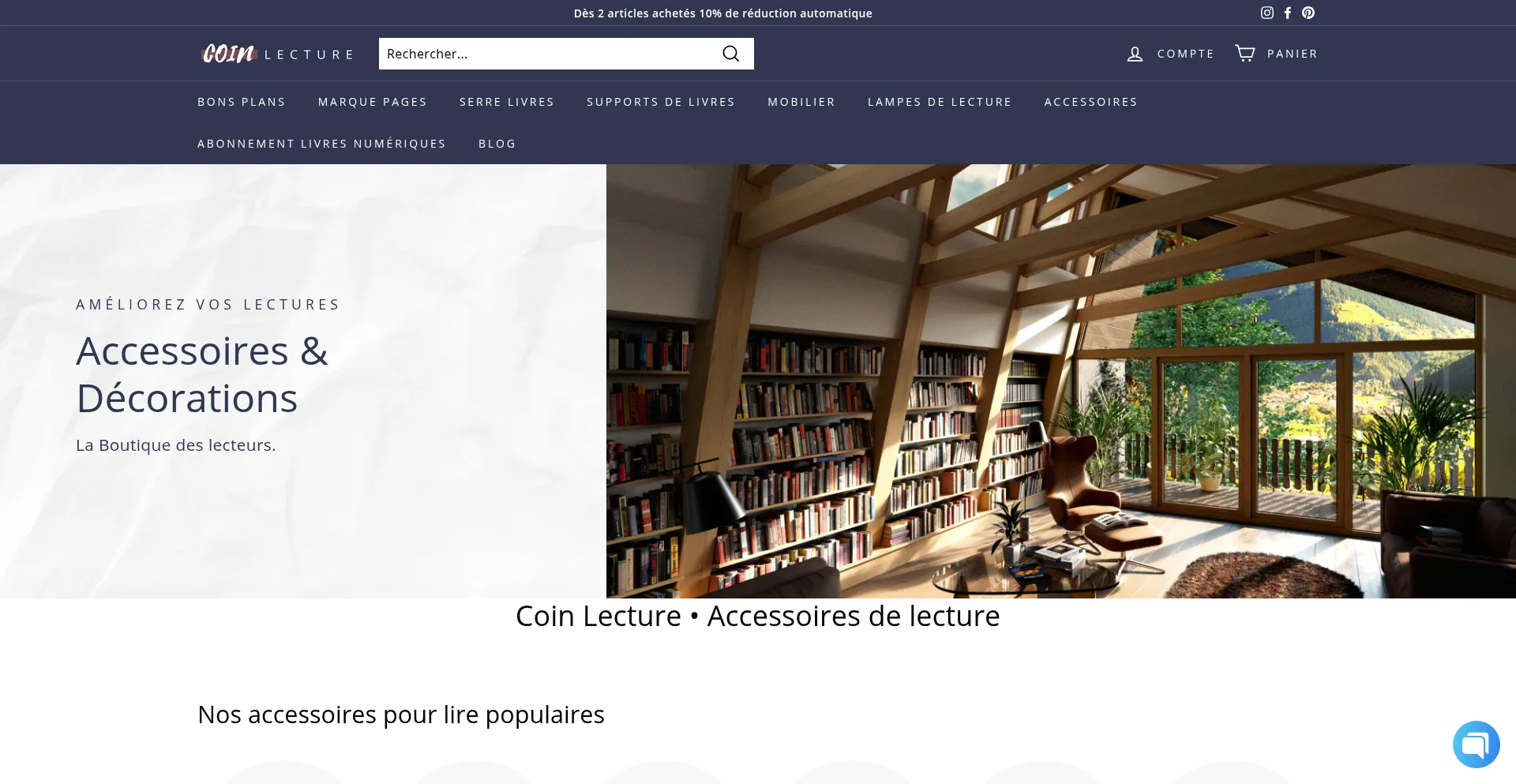Click the magnifying glass search icon
This screenshot has width=1516, height=784.
(731, 54)
